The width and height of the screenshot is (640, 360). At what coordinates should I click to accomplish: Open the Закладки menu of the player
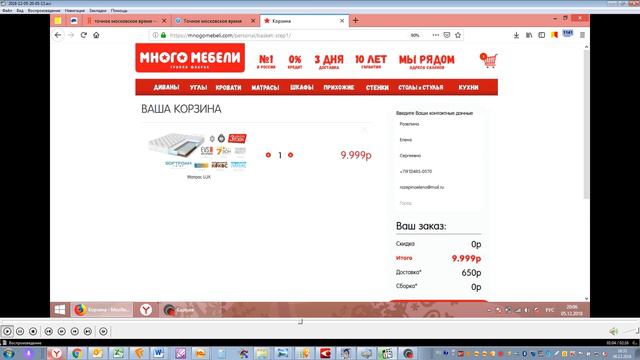click(98, 11)
